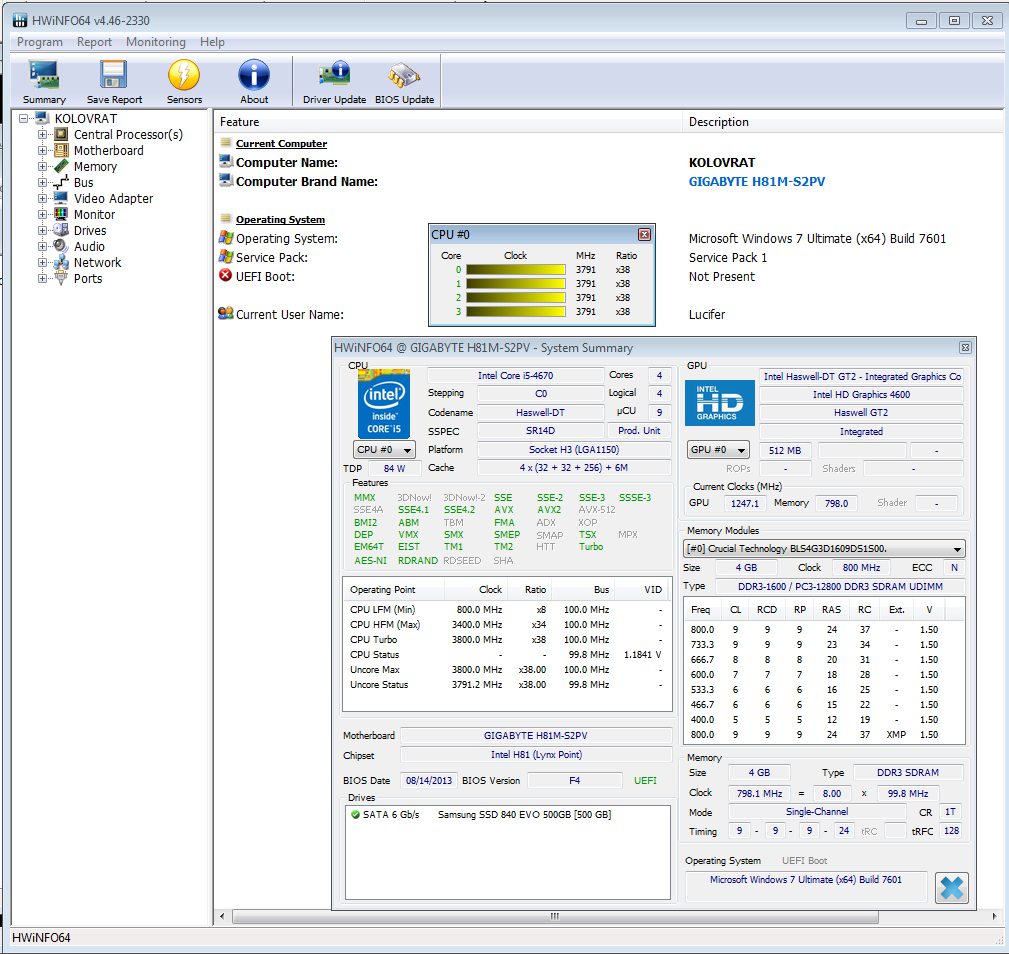Click the Single-Channel memory mode field

click(817, 812)
